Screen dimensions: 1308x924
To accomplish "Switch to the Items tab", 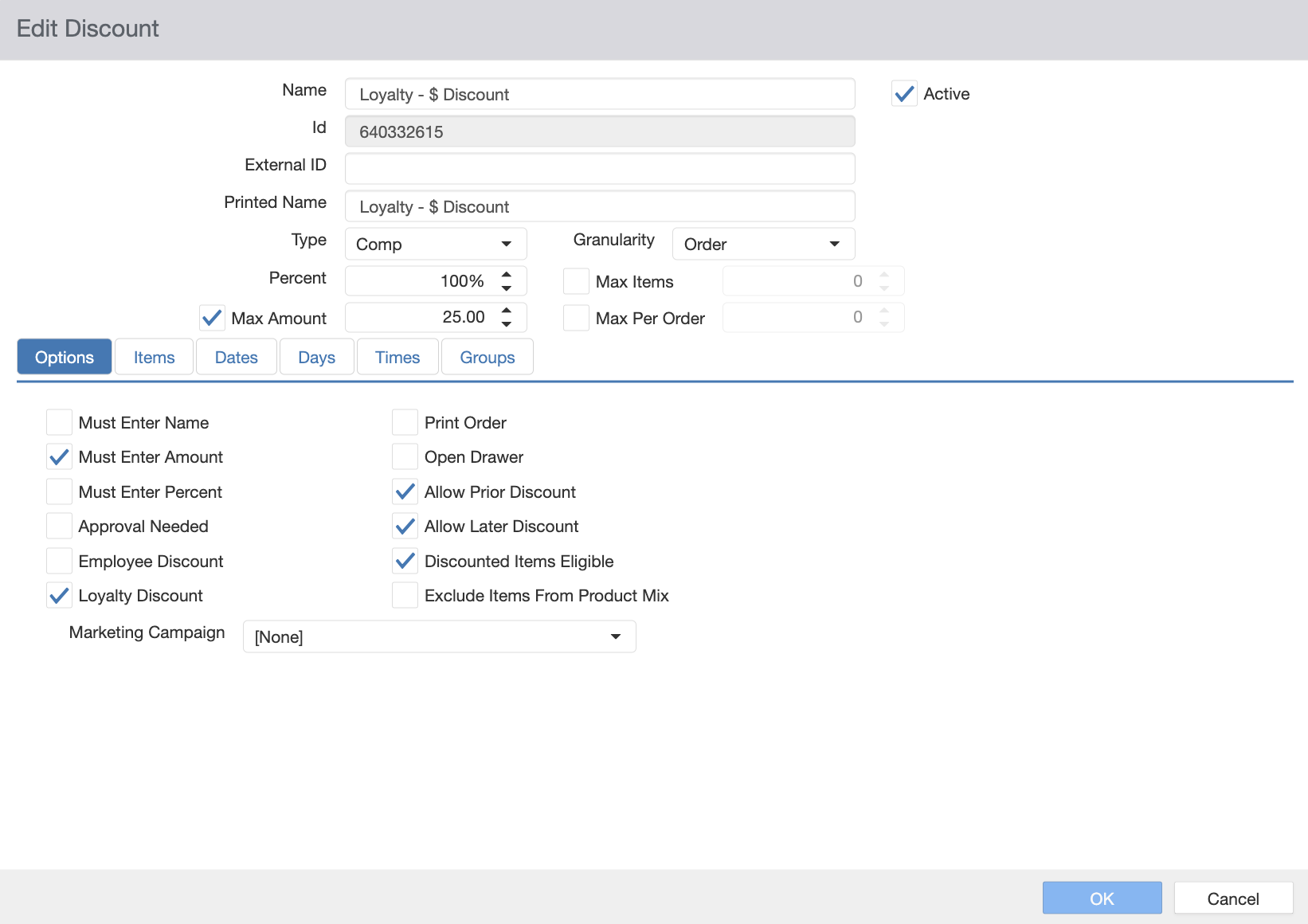I will click(x=154, y=357).
